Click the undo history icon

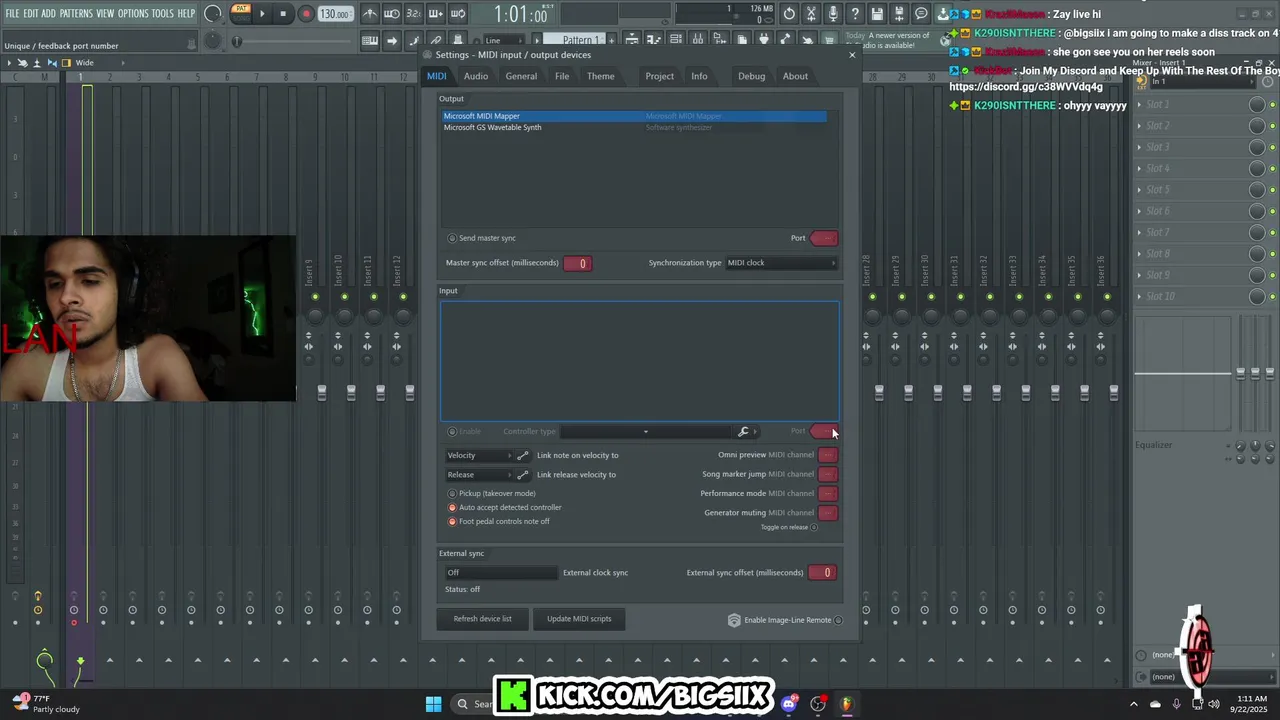(789, 14)
